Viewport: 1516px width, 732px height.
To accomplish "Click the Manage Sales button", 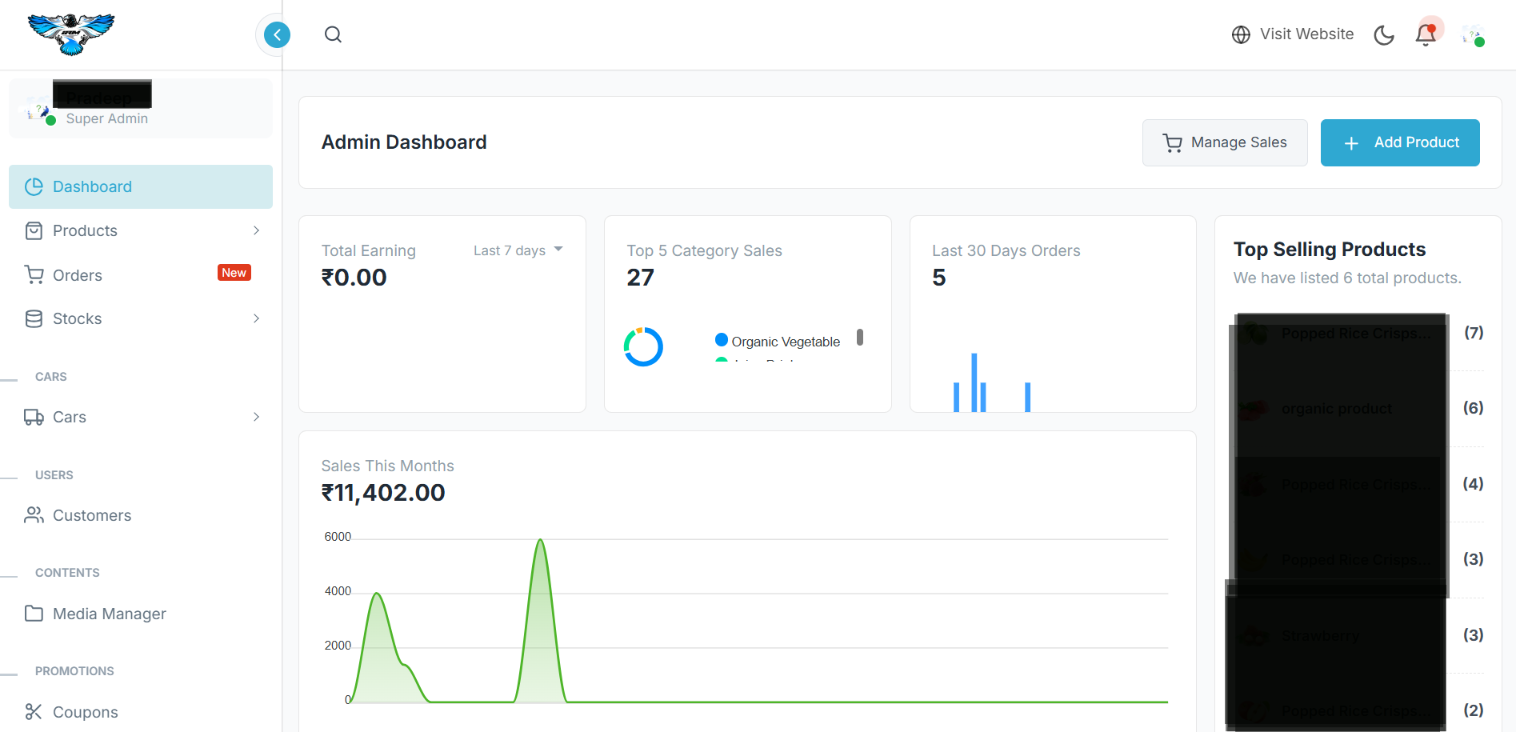I will click(x=1224, y=143).
